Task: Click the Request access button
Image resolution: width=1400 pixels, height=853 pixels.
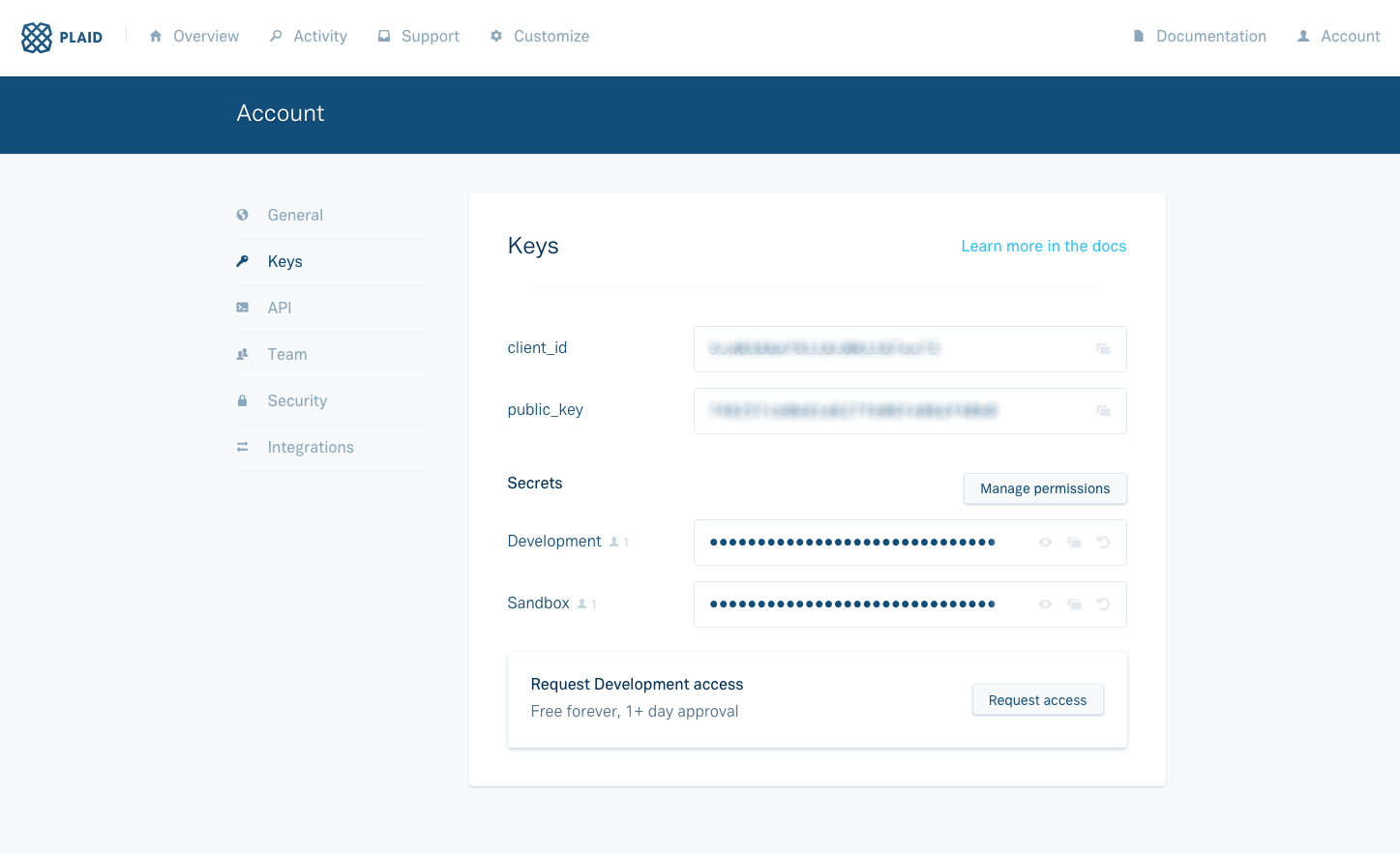Action: (1037, 699)
